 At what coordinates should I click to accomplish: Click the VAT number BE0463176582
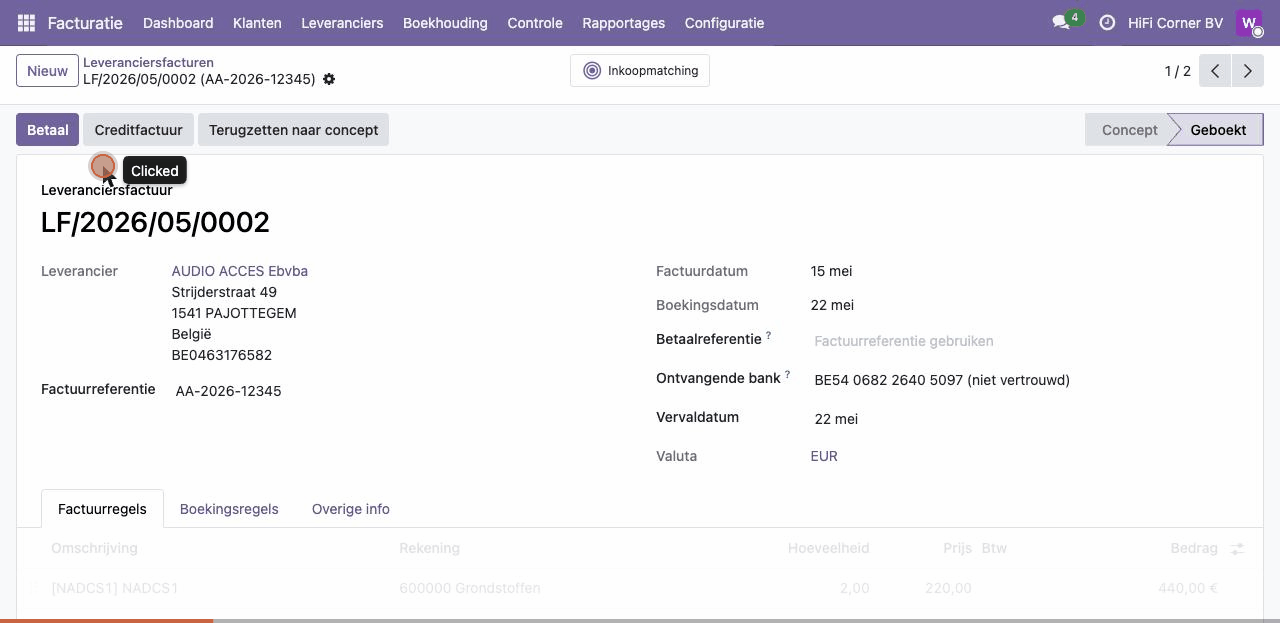[222, 355]
